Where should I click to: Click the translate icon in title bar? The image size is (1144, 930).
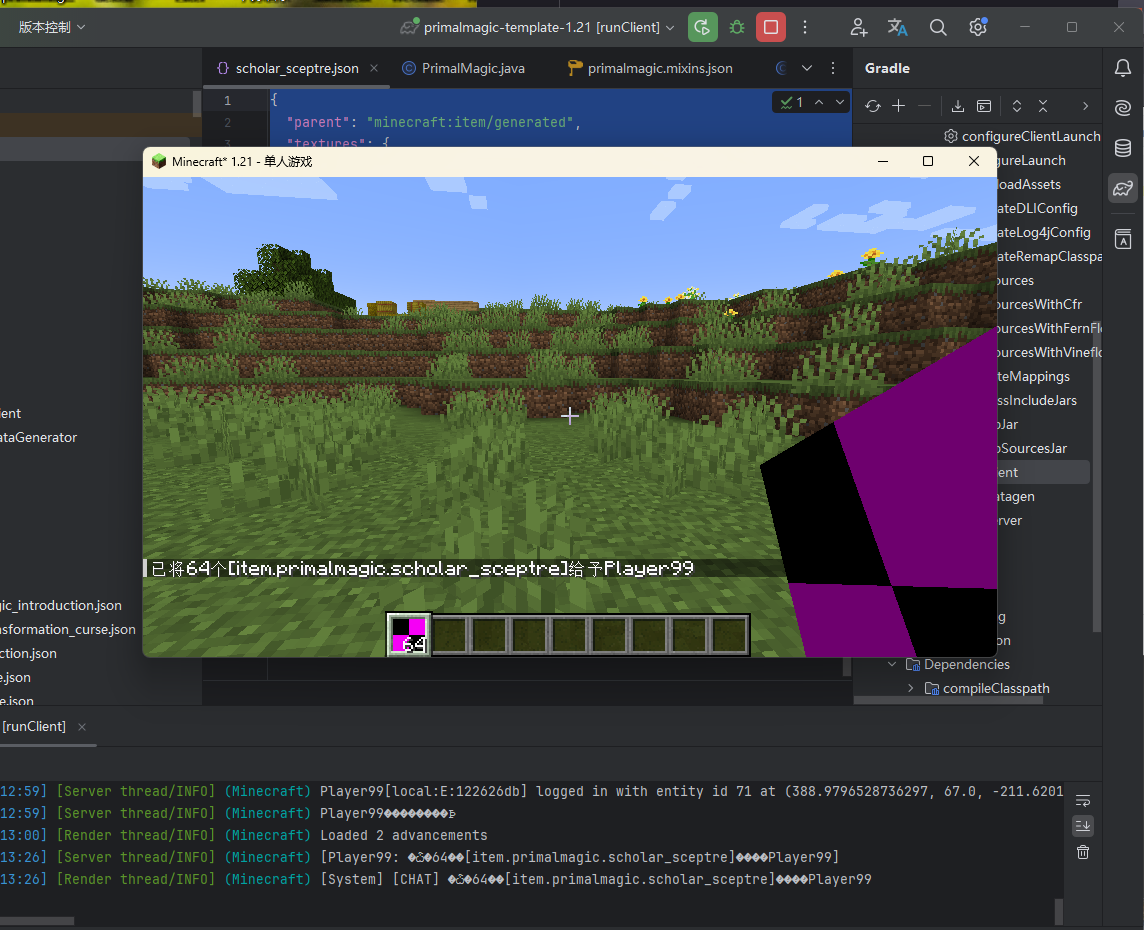(x=897, y=28)
